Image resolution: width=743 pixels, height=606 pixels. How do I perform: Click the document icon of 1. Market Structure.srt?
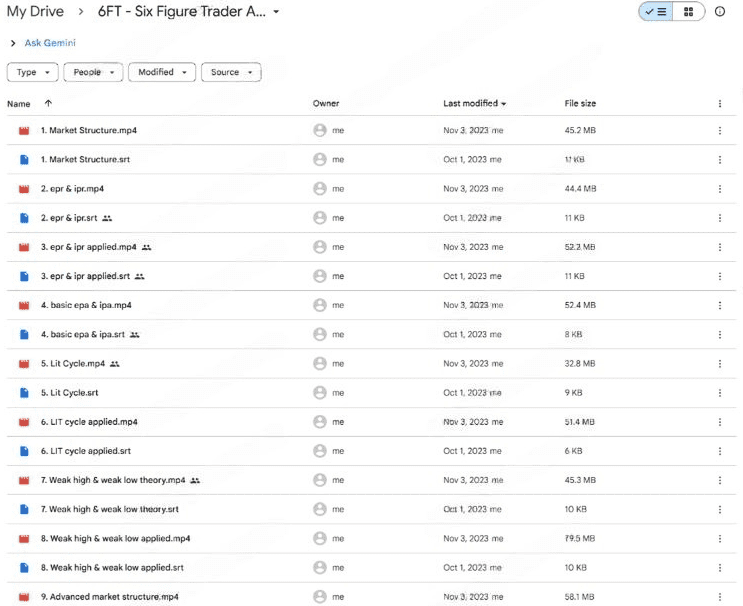24,160
